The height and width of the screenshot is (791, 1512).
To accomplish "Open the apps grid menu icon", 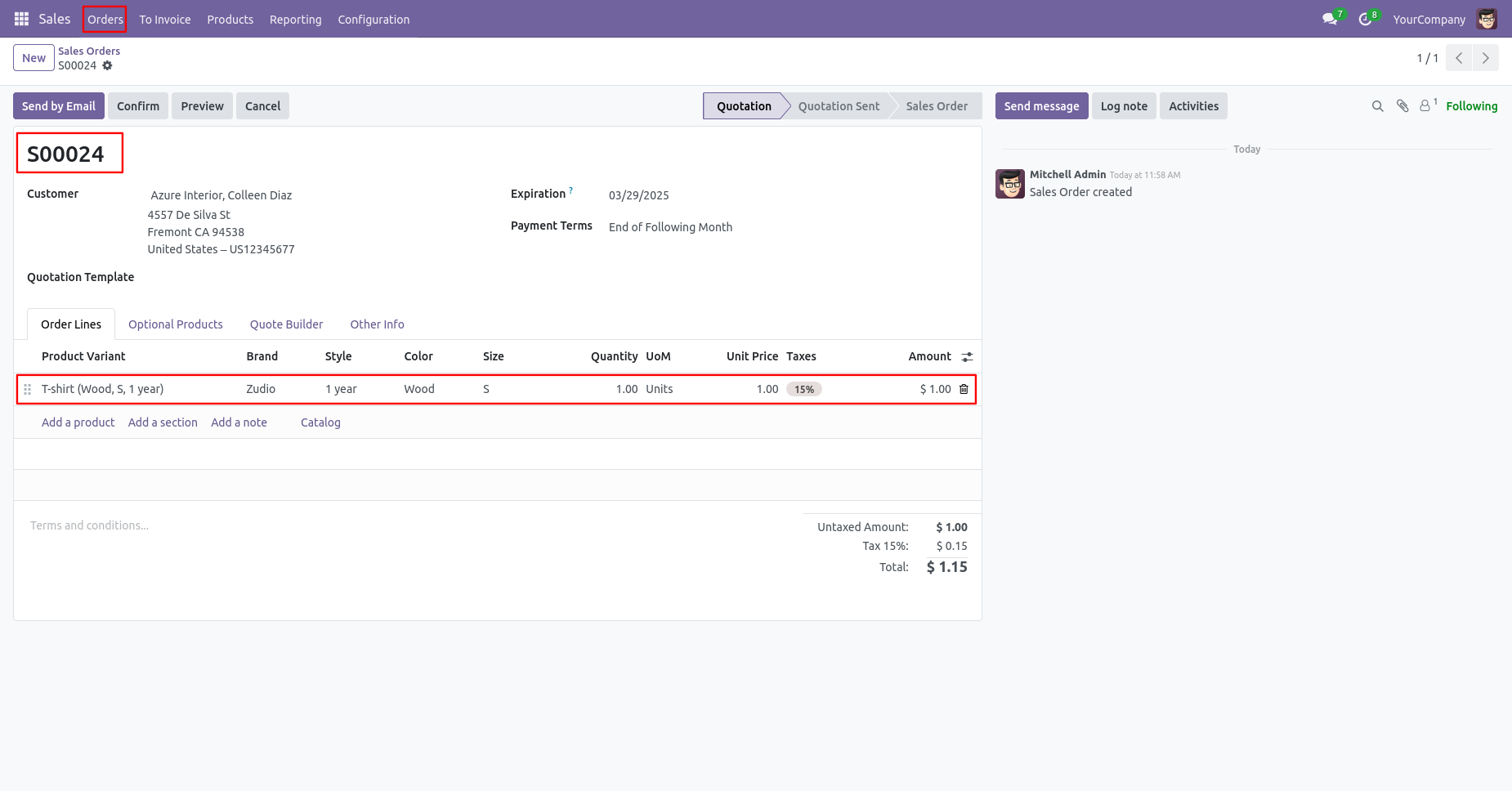I will [22, 19].
